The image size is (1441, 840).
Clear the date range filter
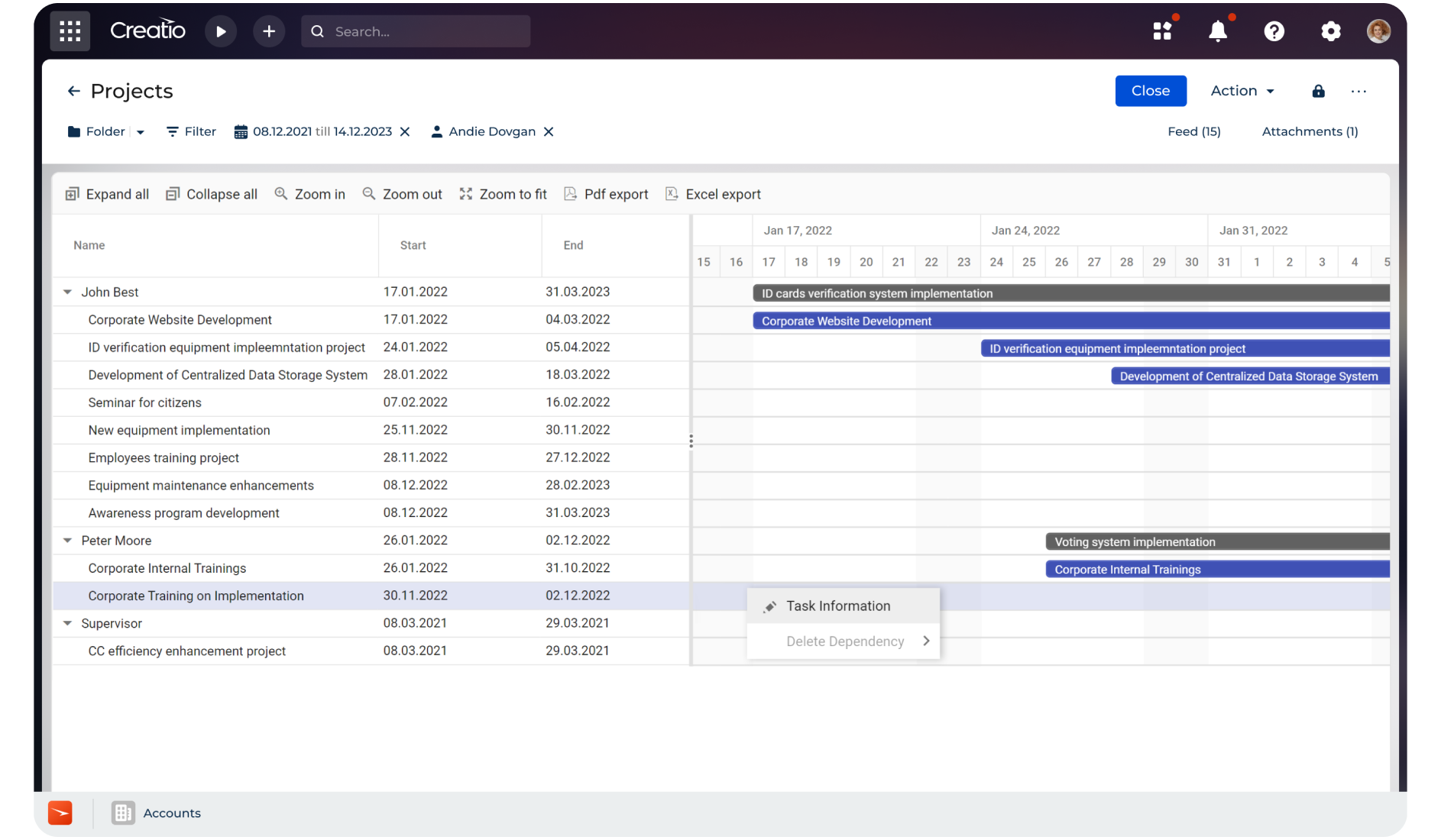[x=405, y=131]
